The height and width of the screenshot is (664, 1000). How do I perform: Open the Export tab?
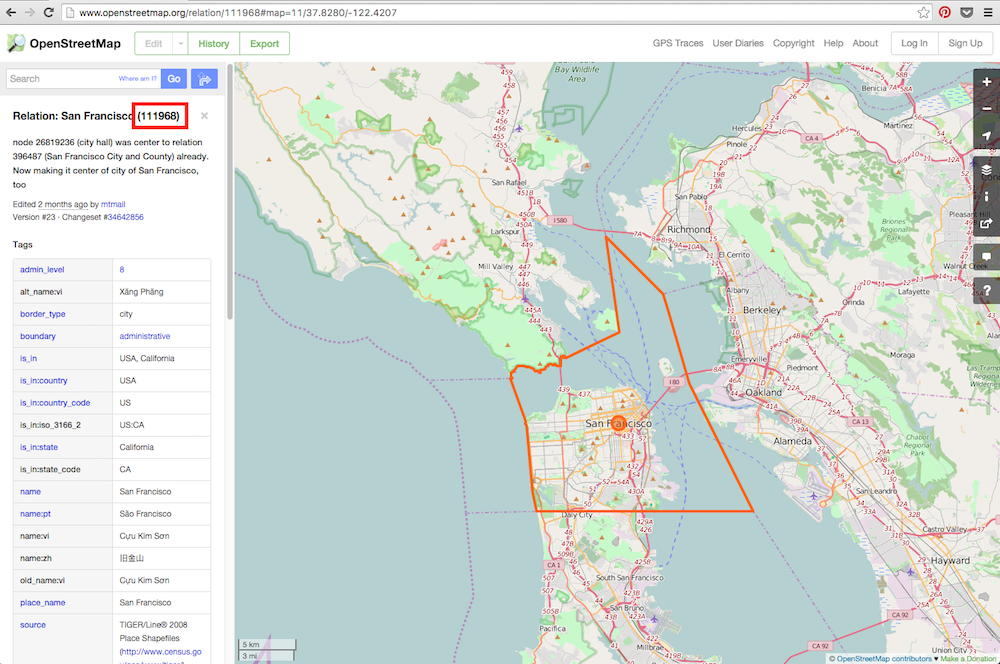[x=264, y=43]
